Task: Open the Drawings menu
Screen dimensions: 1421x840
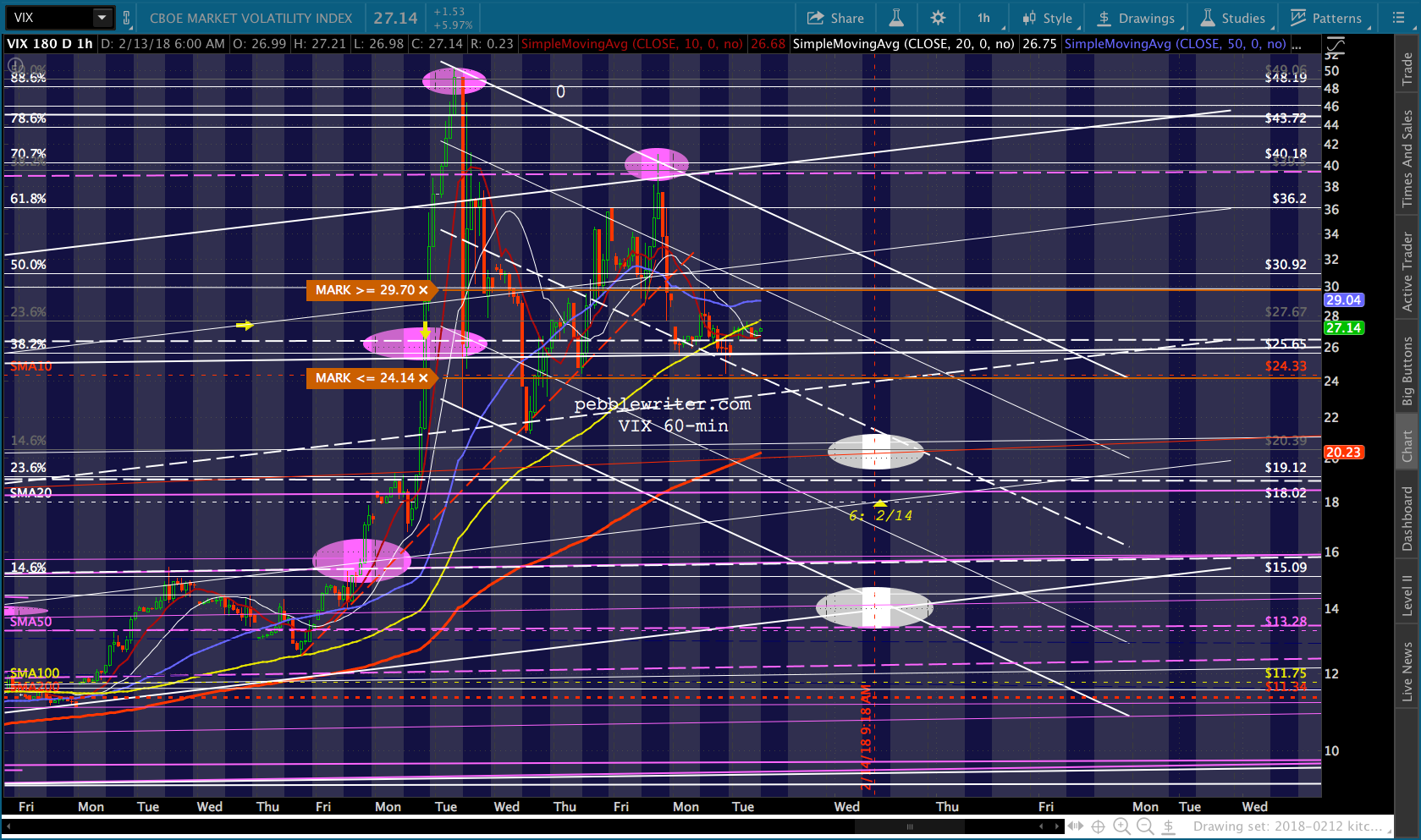Action: (x=1136, y=18)
